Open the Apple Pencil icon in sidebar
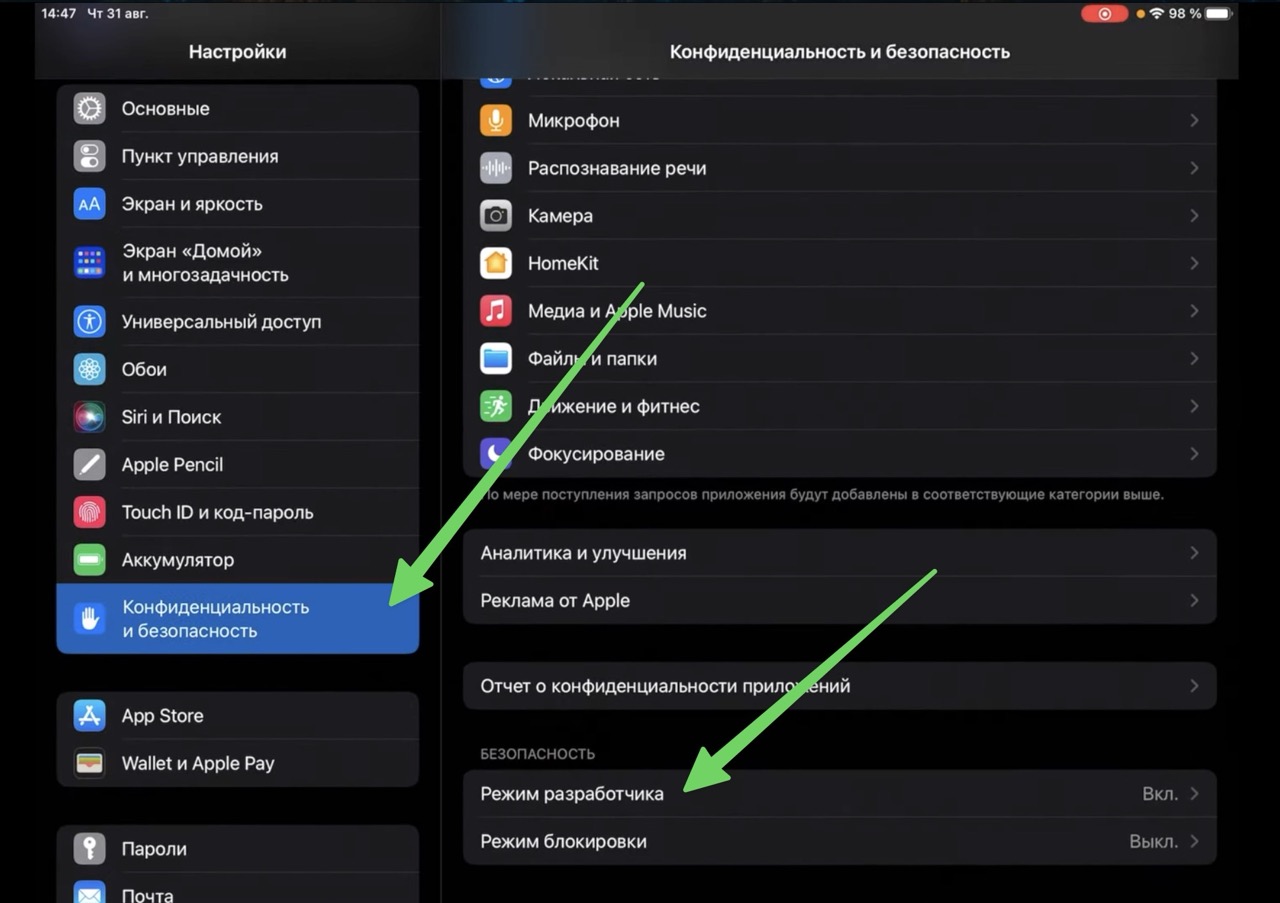This screenshot has height=903, width=1280. [x=90, y=465]
